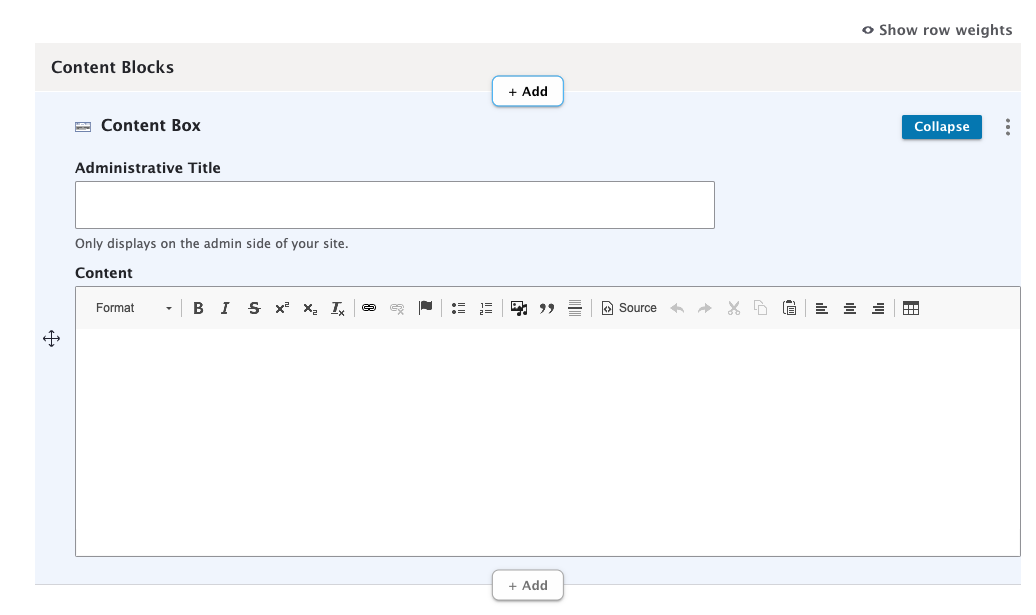Click the Administrative Title text field
1036x615 pixels.
pyautogui.click(x=394, y=205)
